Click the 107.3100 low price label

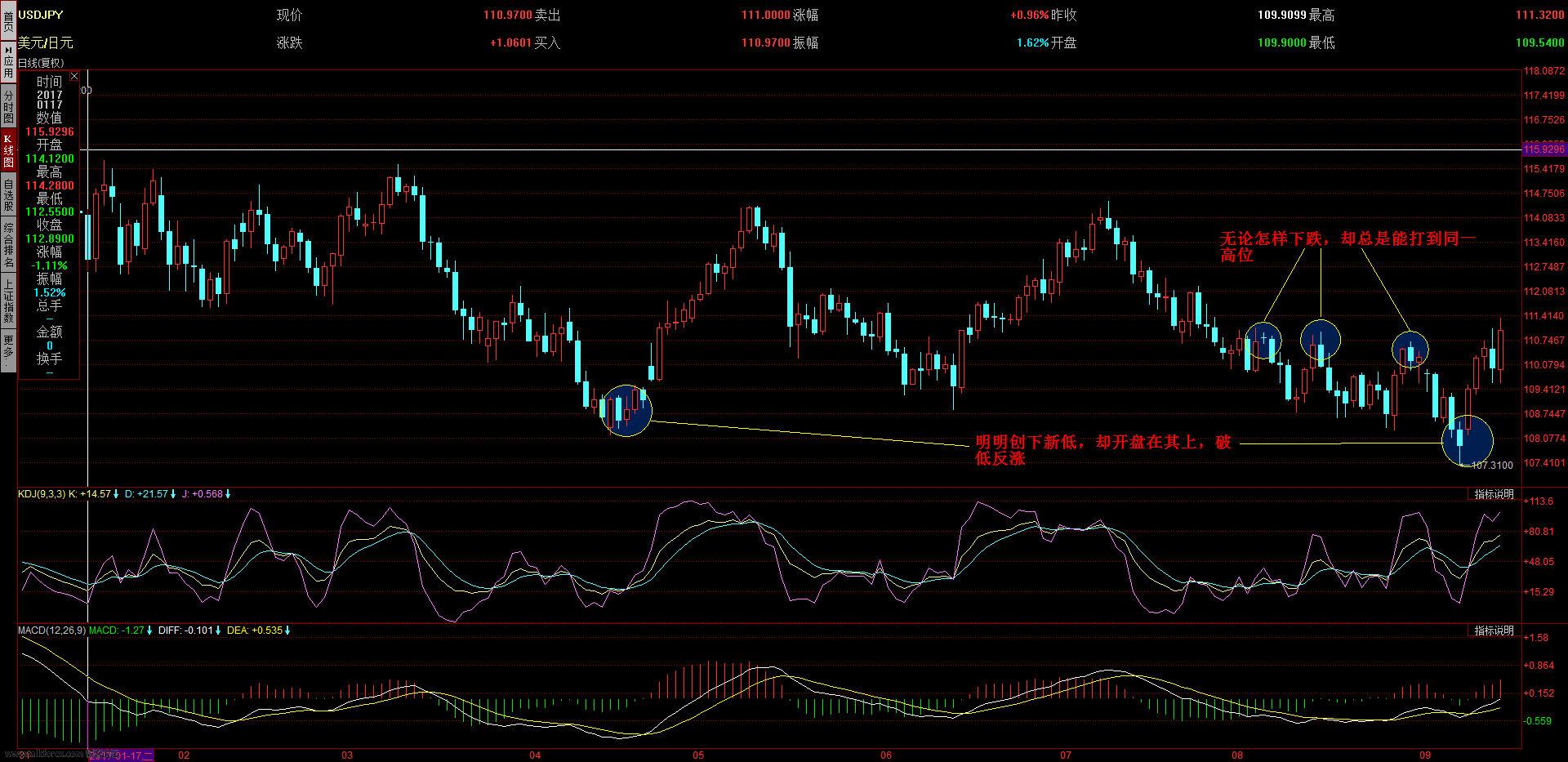[1492, 465]
